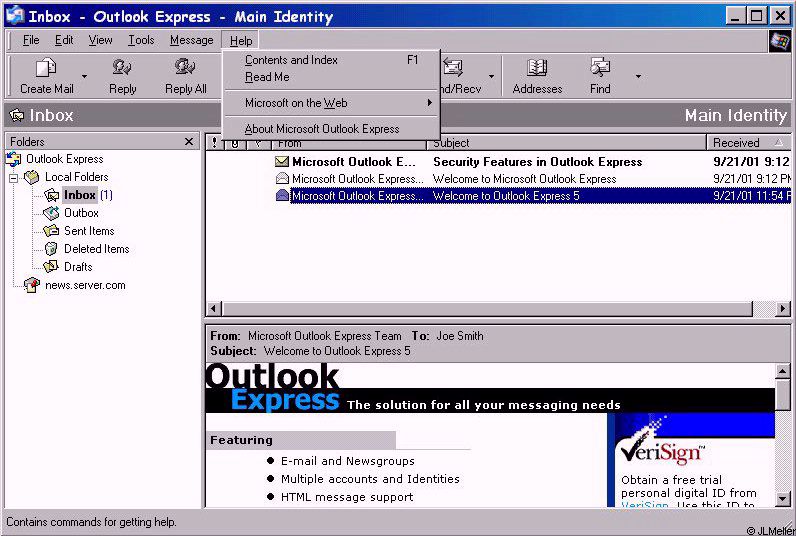Viewport: 796px width, 536px height.
Task: Sort messages by the From column
Action: [x=348, y=143]
